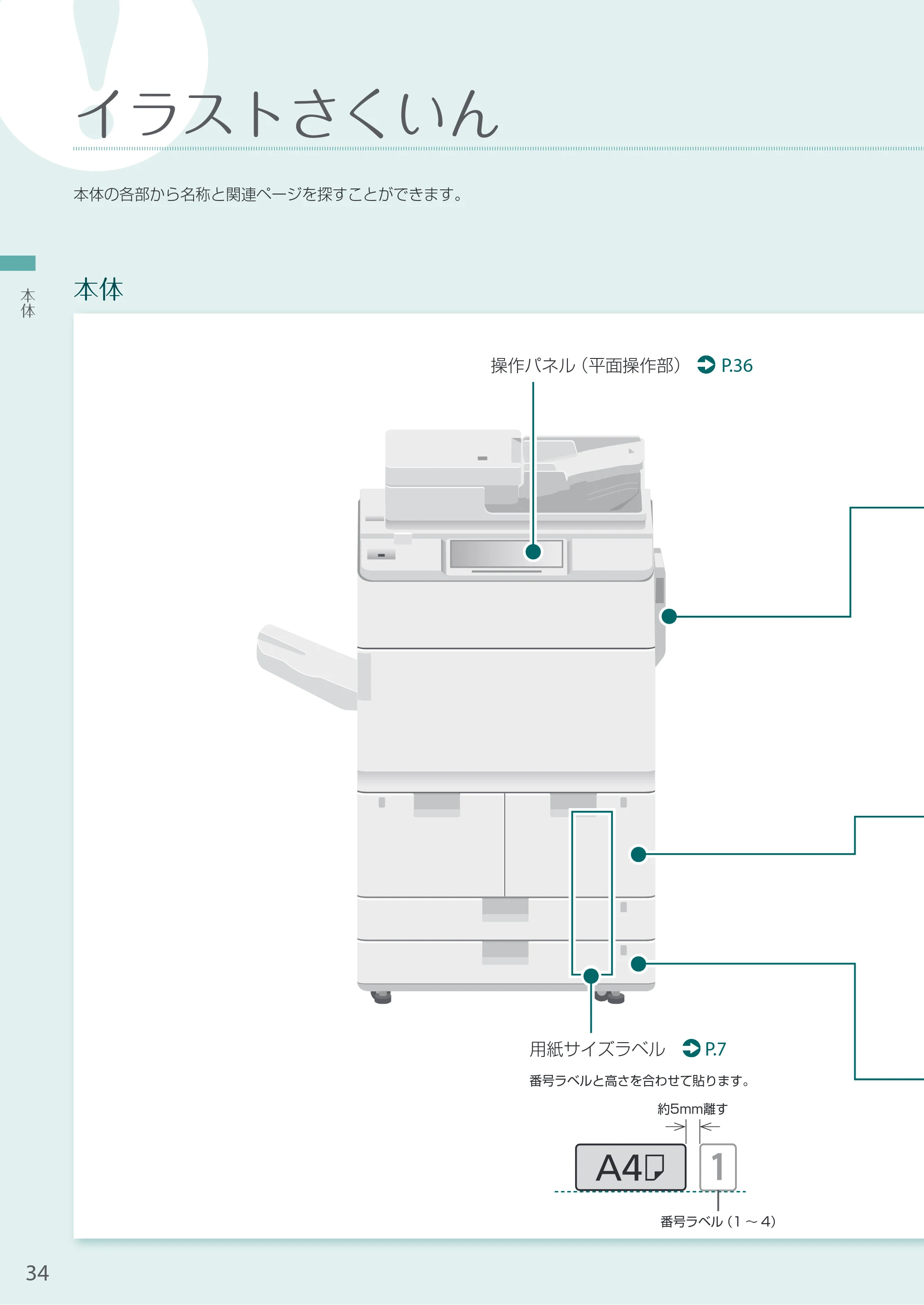Image resolution: width=924 pixels, height=1305 pixels.
Task: Click the vertical 本体 side tab
Action: (x=28, y=303)
